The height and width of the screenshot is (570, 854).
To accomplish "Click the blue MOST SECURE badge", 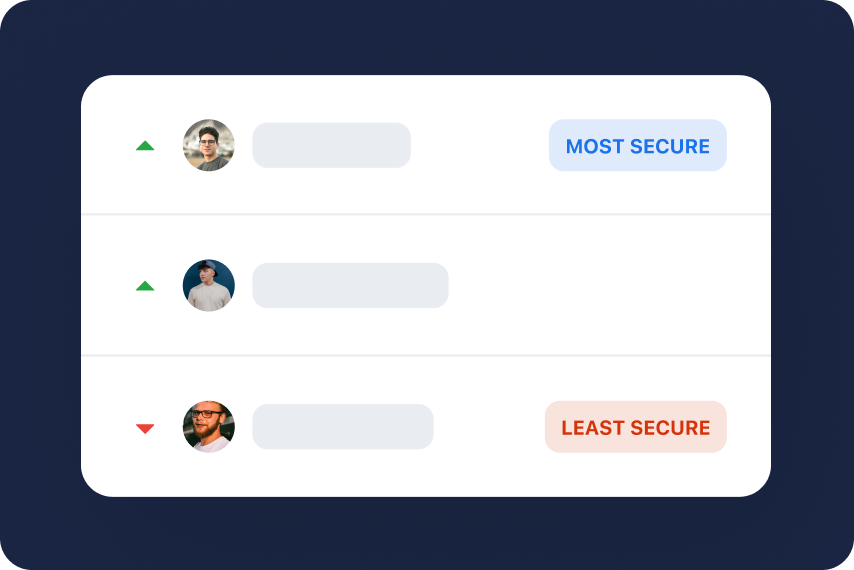I will point(638,146).
